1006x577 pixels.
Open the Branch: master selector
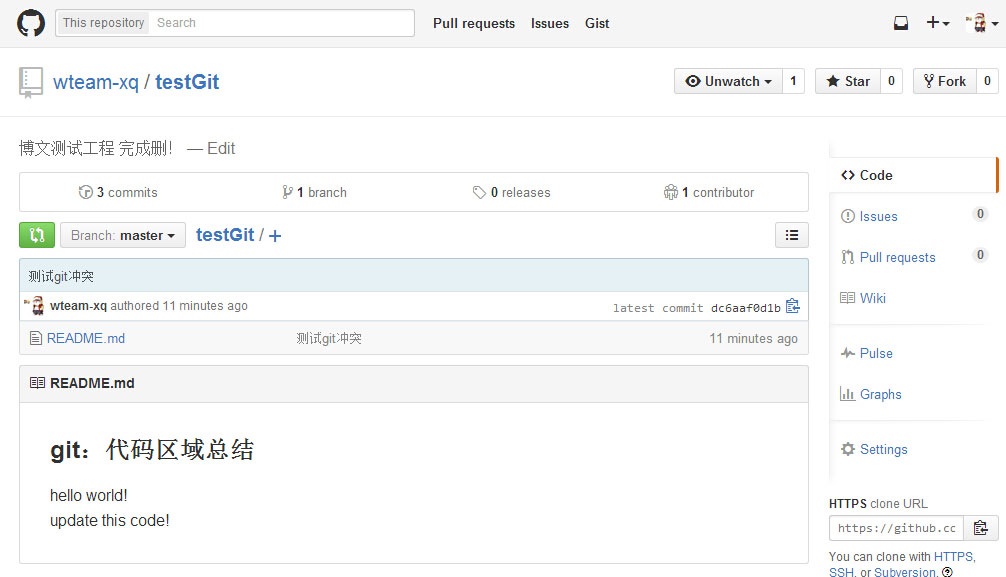[x=123, y=236]
